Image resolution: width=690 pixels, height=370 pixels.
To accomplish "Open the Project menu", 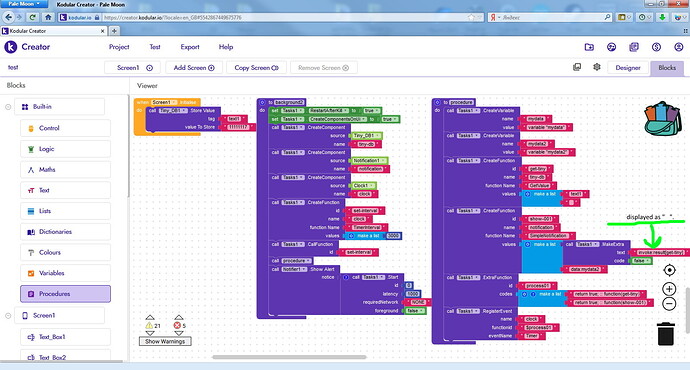I will pos(119,47).
